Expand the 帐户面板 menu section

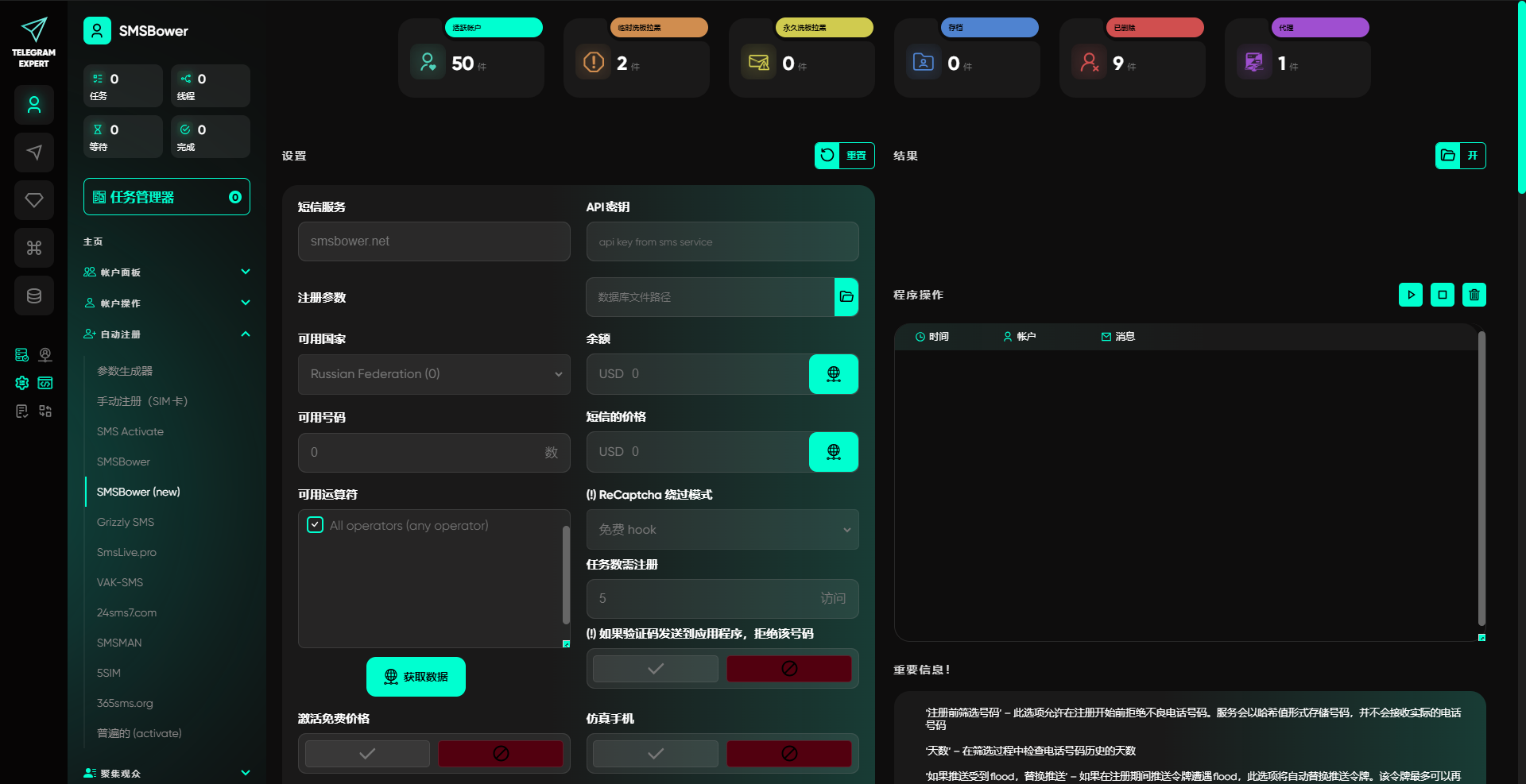click(167, 272)
